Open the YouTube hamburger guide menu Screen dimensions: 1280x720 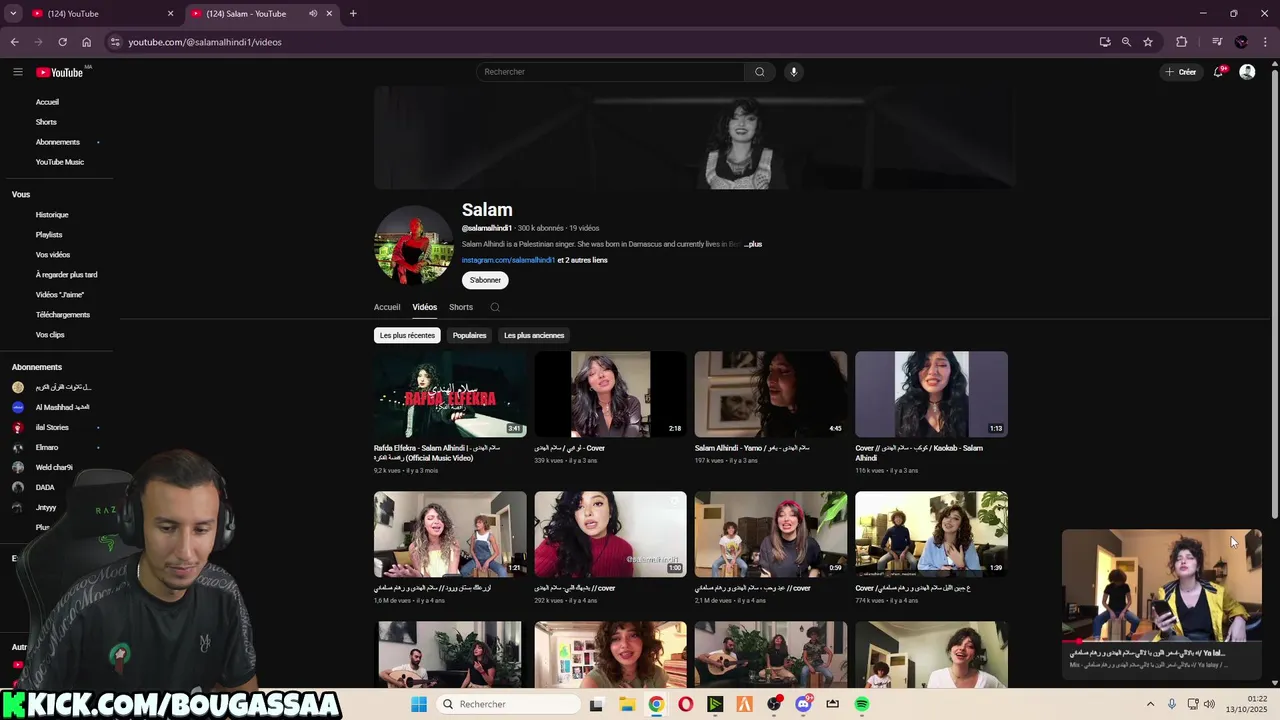click(18, 72)
